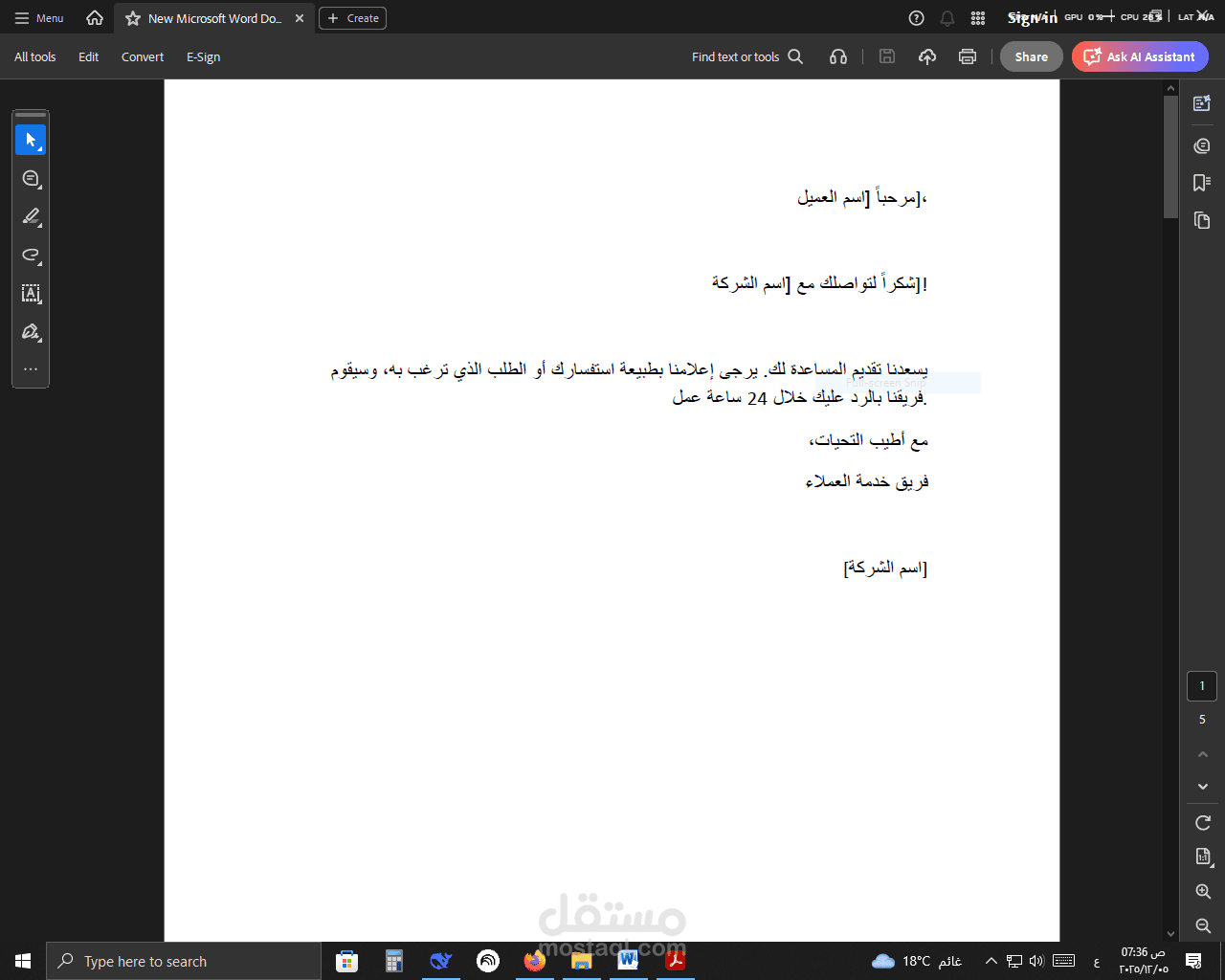This screenshot has width=1225, height=980.
Task: Zoom in with the magnifier plus icon
Action: (x=1203, y=892)
